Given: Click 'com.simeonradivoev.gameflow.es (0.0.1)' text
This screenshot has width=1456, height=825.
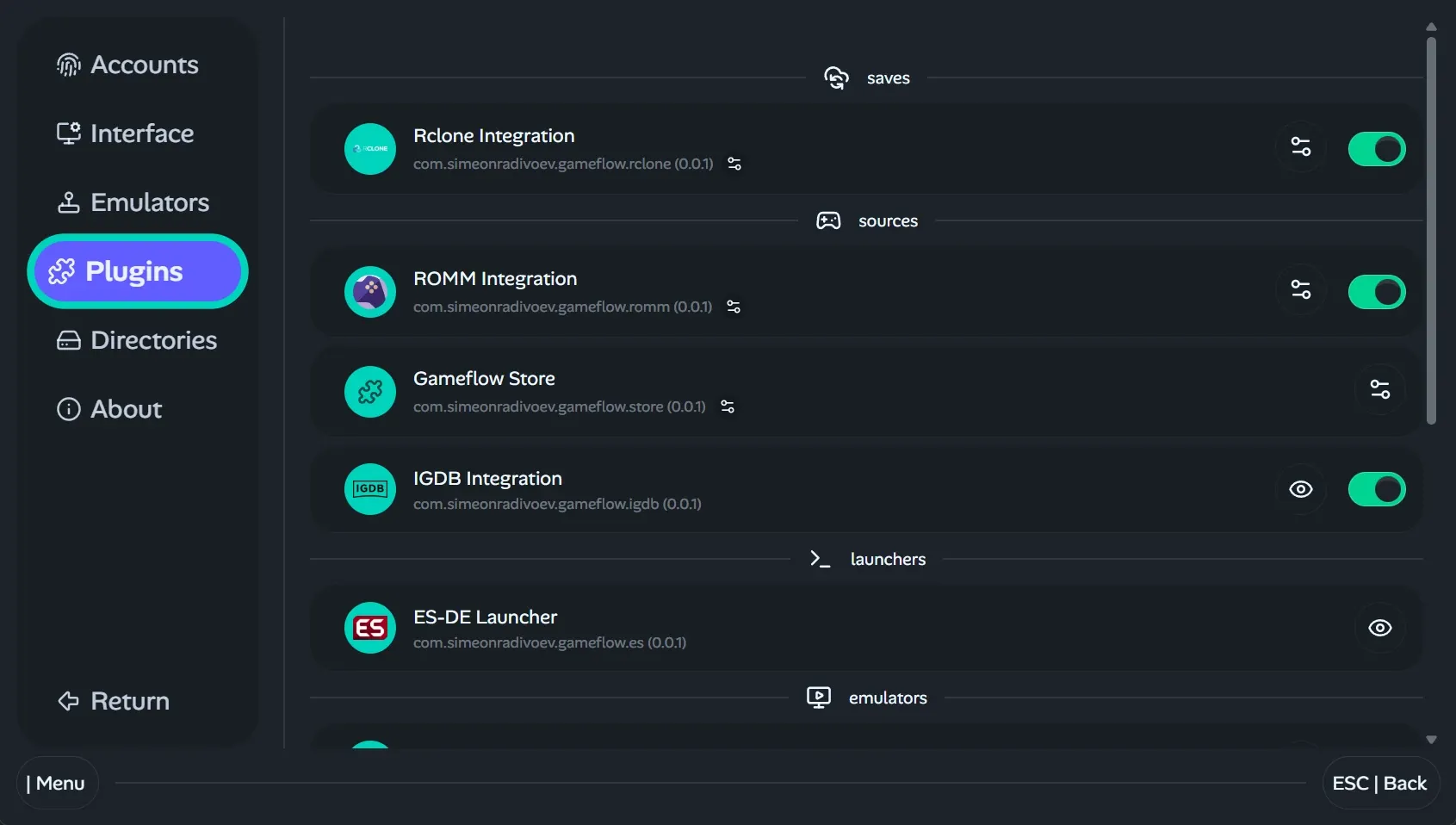Looking at the screenshot, I should 549,642.
